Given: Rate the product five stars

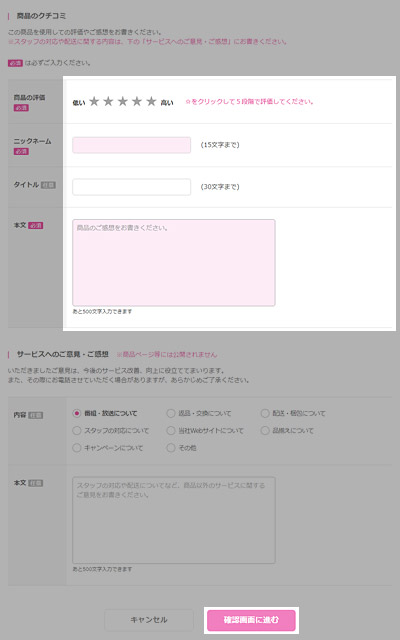Looking at the screenshot, I should [151, 101].
